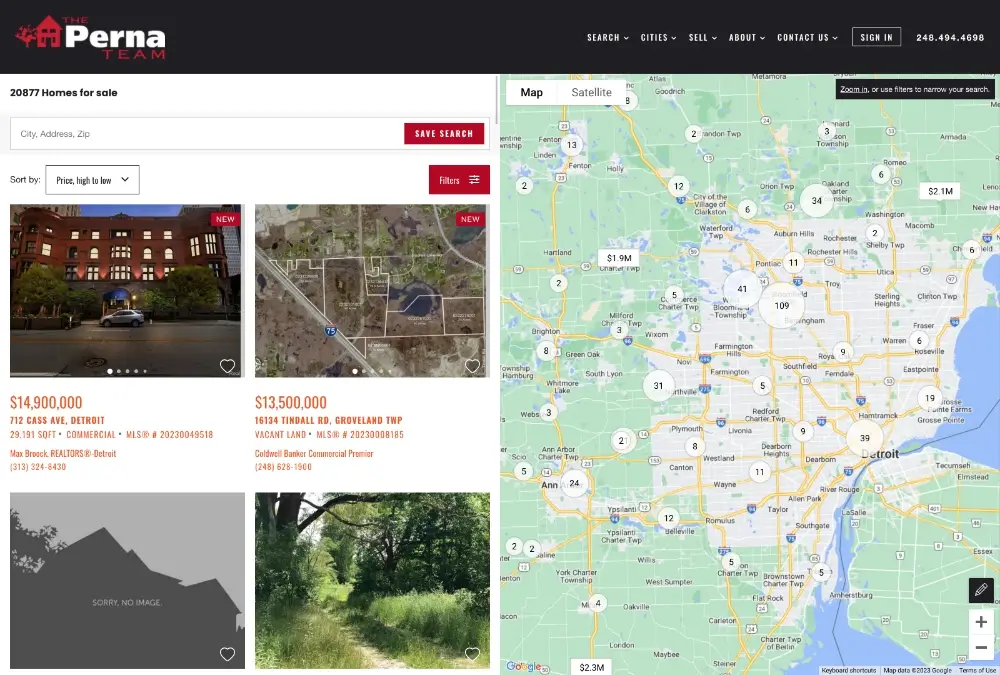Expand the Cities menu
The width and height of the screenshot is (1000, 675).
coord(658,38)
